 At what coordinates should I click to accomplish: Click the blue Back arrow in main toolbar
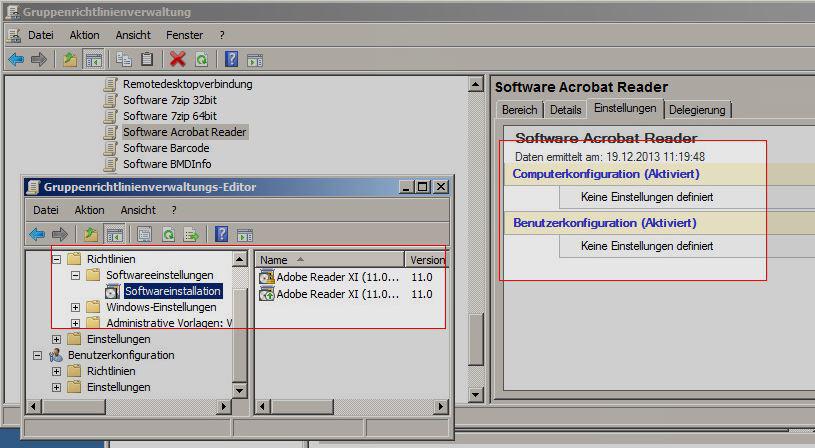click(x=17, y=60)
